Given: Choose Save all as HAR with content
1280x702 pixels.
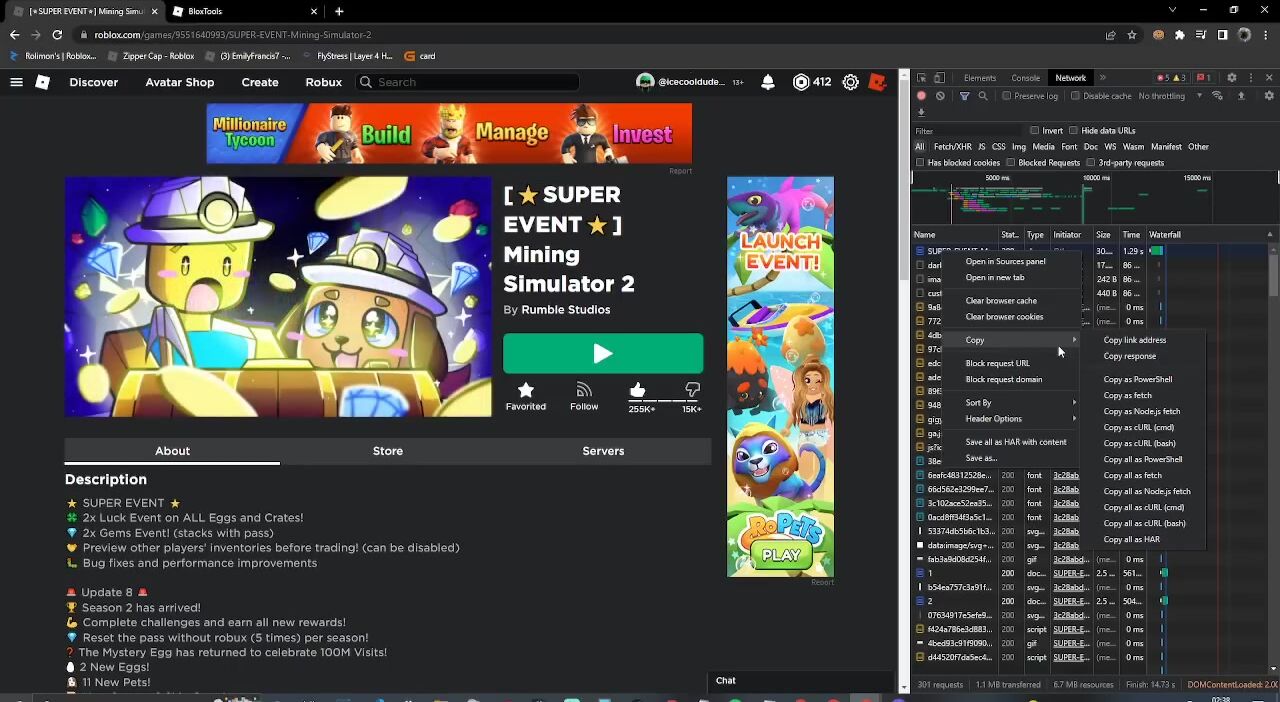Looking at the screenshot, I should click(x=1015, y=442).
